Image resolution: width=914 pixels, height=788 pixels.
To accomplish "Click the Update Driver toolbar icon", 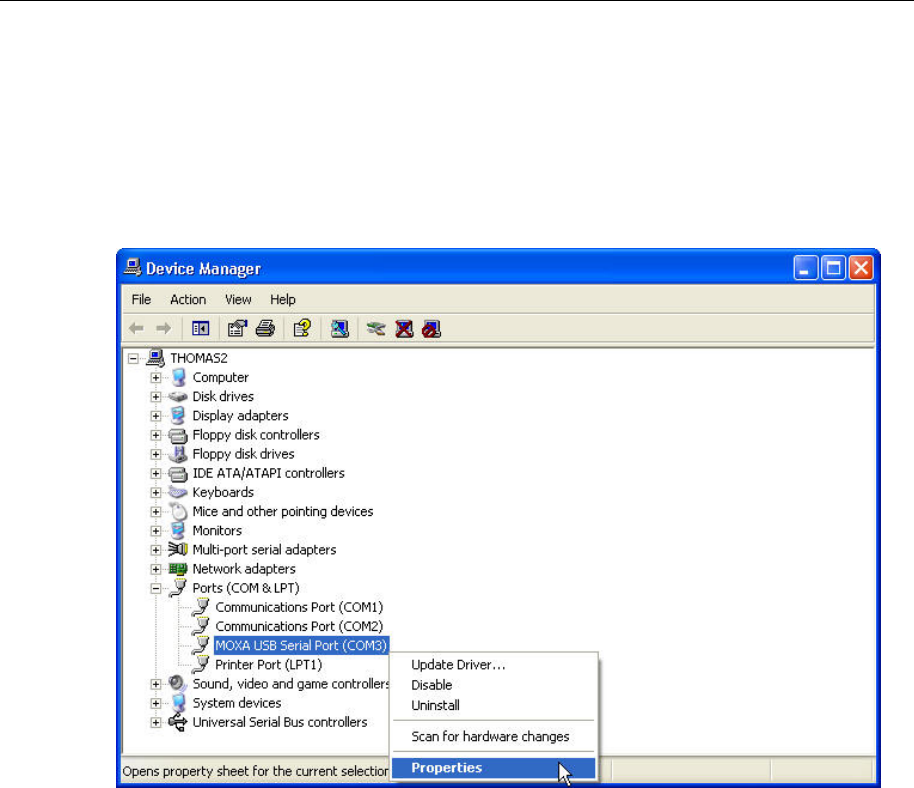I will tap(376, 329).
